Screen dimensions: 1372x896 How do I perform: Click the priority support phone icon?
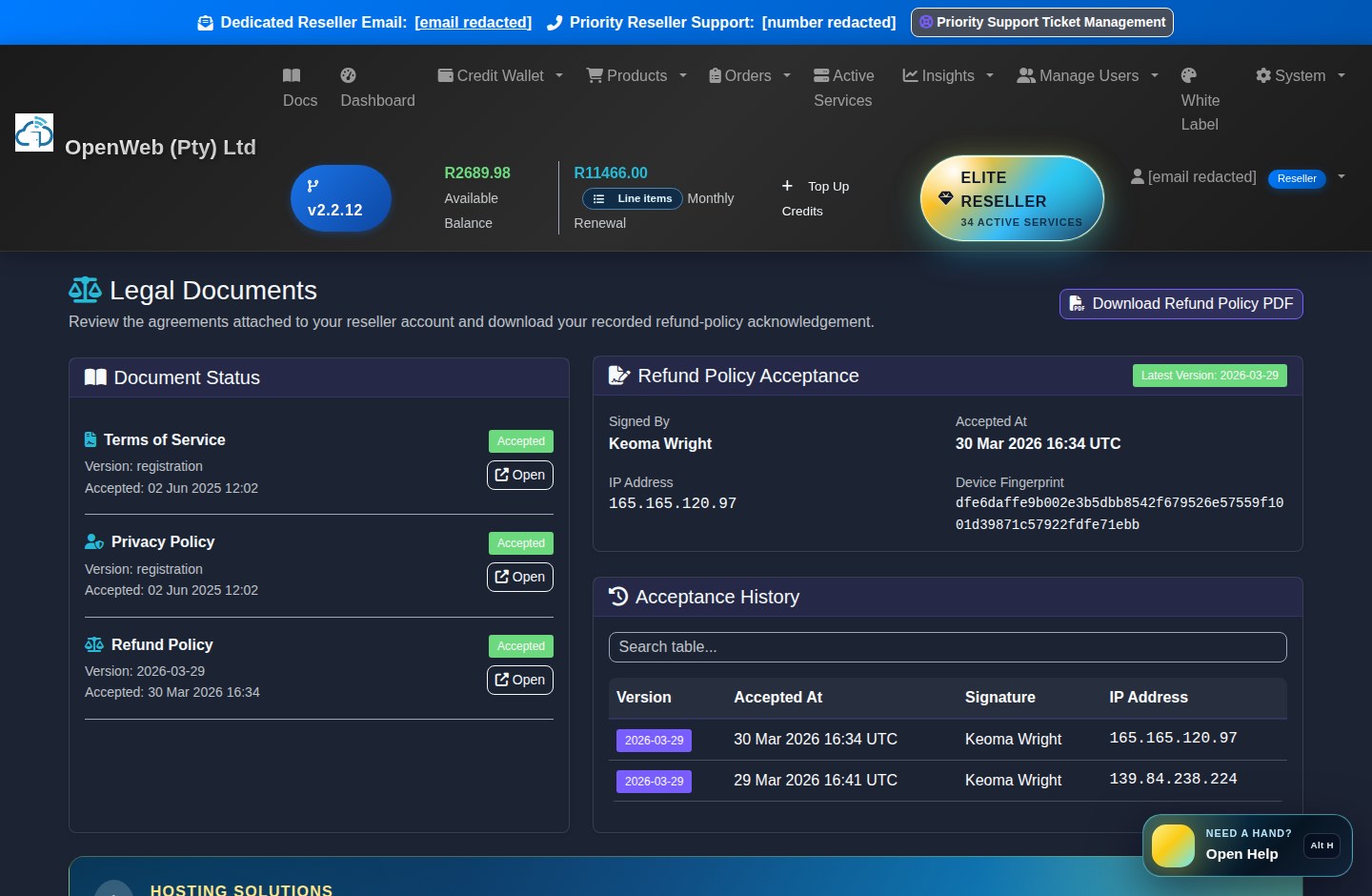(555, 23)
